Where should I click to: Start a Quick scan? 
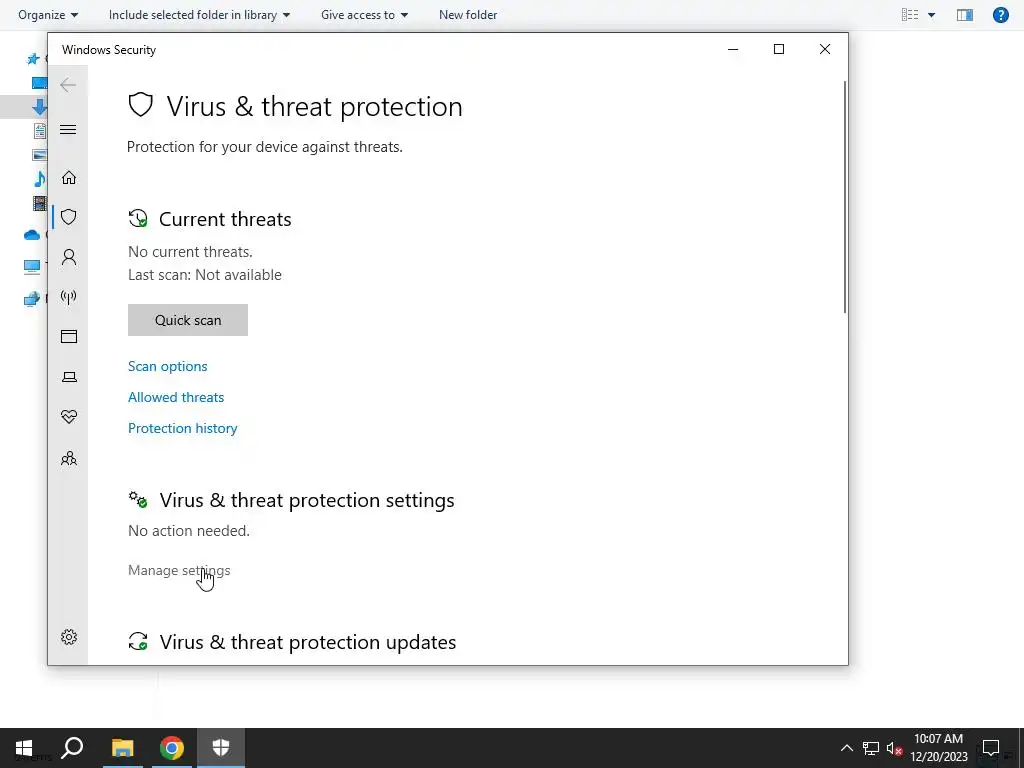tap(187, 320)
